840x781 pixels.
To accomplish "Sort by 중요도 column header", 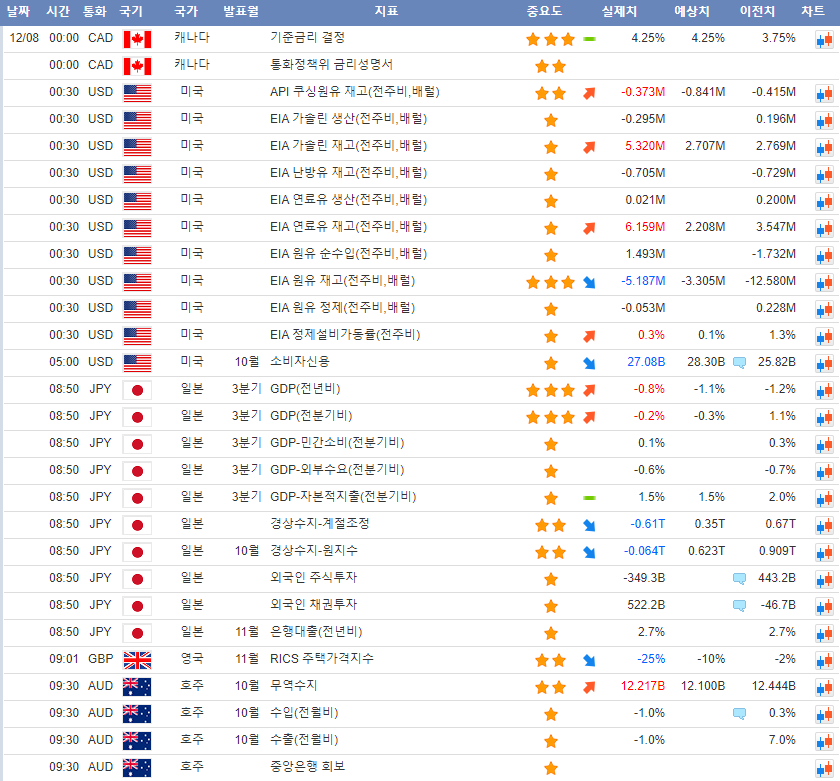I will [x=544, y=12].
